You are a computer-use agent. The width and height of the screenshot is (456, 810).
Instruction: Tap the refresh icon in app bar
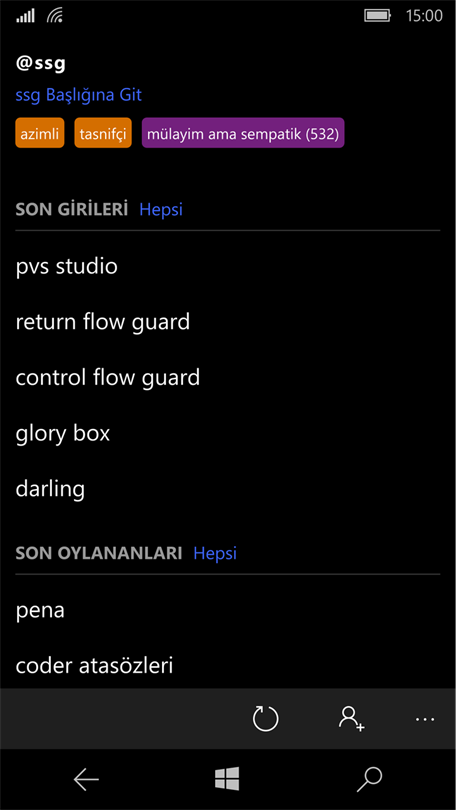265,719
